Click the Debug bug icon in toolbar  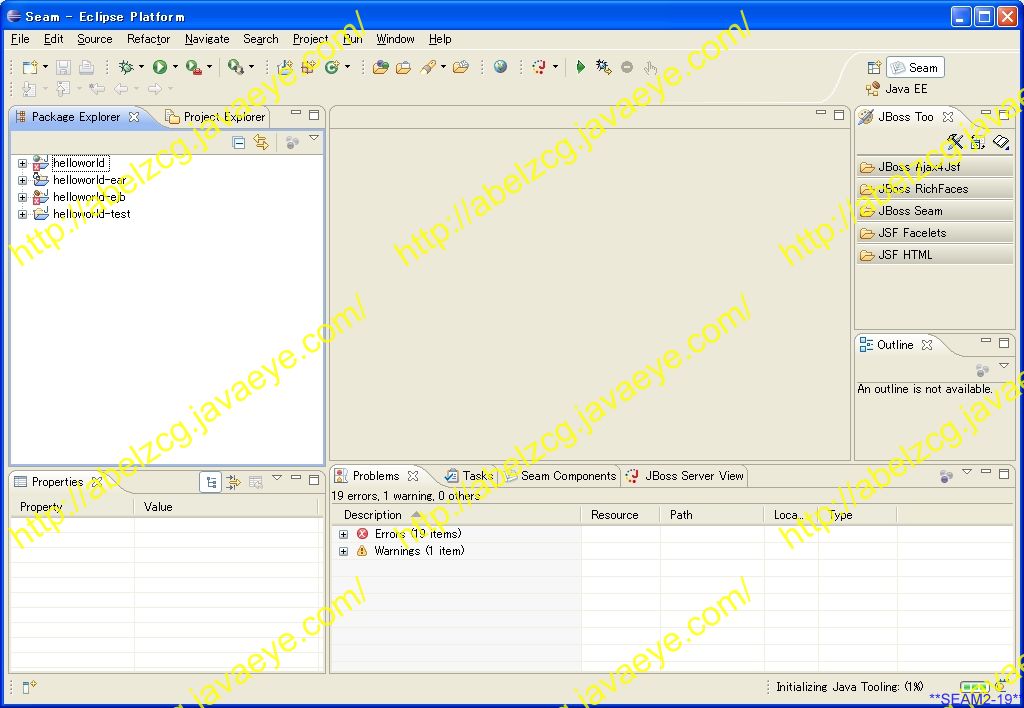coord(126,67)
